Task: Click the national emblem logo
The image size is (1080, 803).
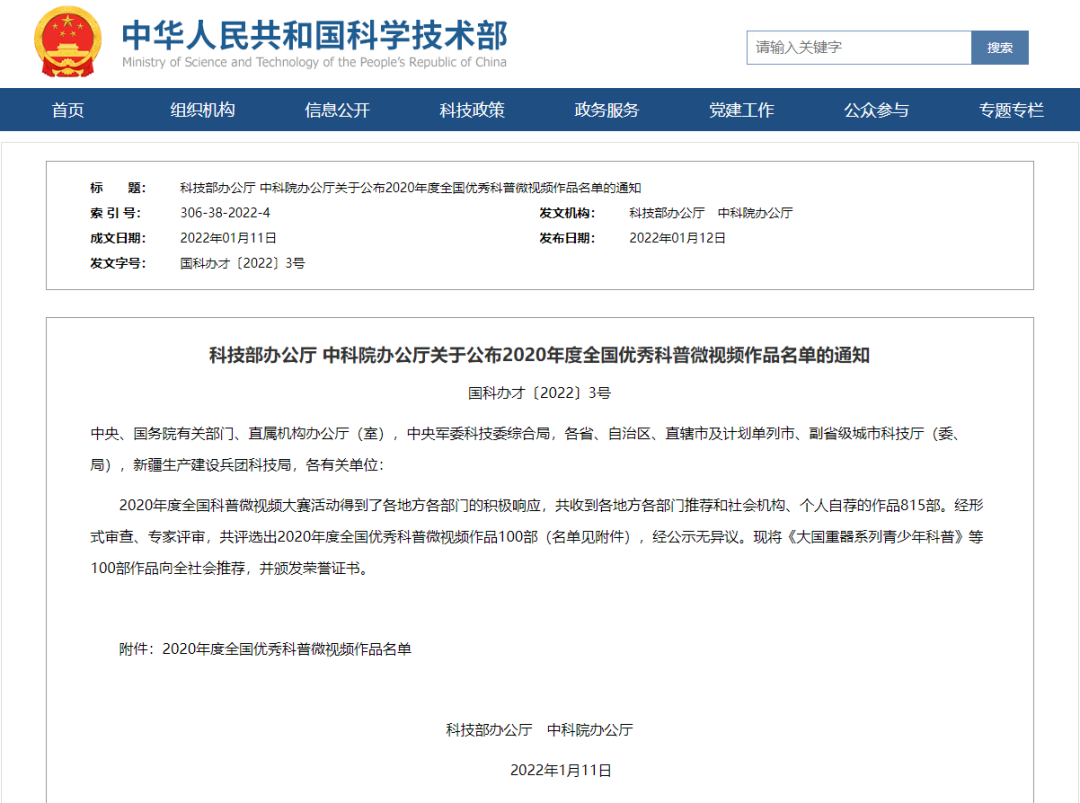Action: click(x=68, y=44)
